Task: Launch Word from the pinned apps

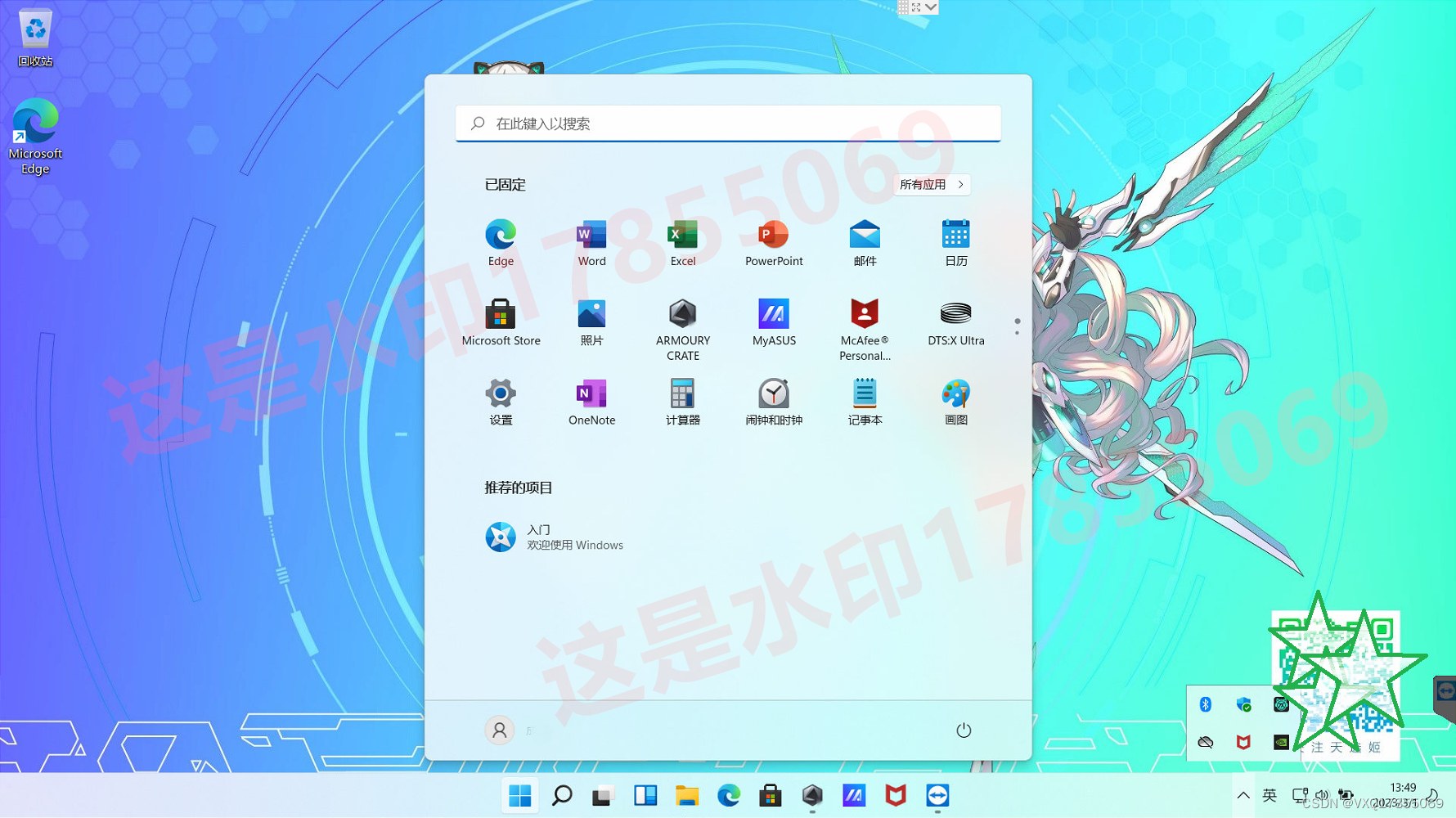Action: point(591,243)
